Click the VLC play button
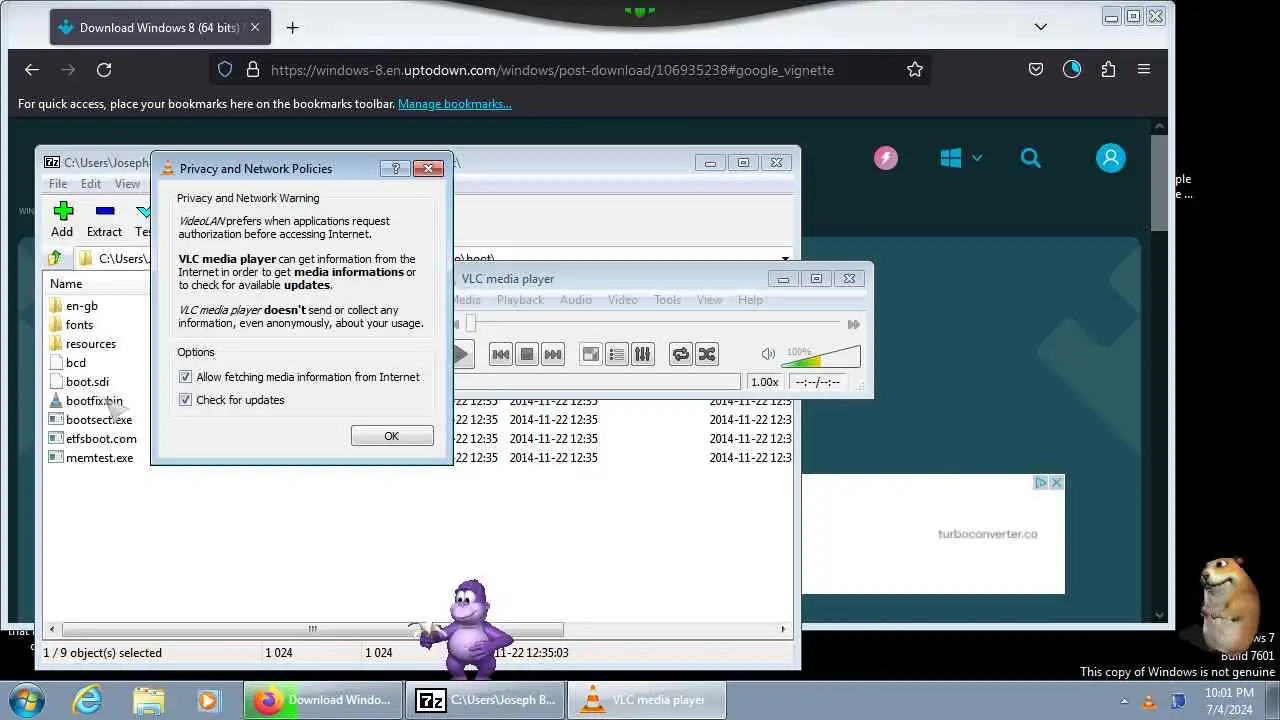The width and height of the screenshot is (1280, 720). click(461, 354)
